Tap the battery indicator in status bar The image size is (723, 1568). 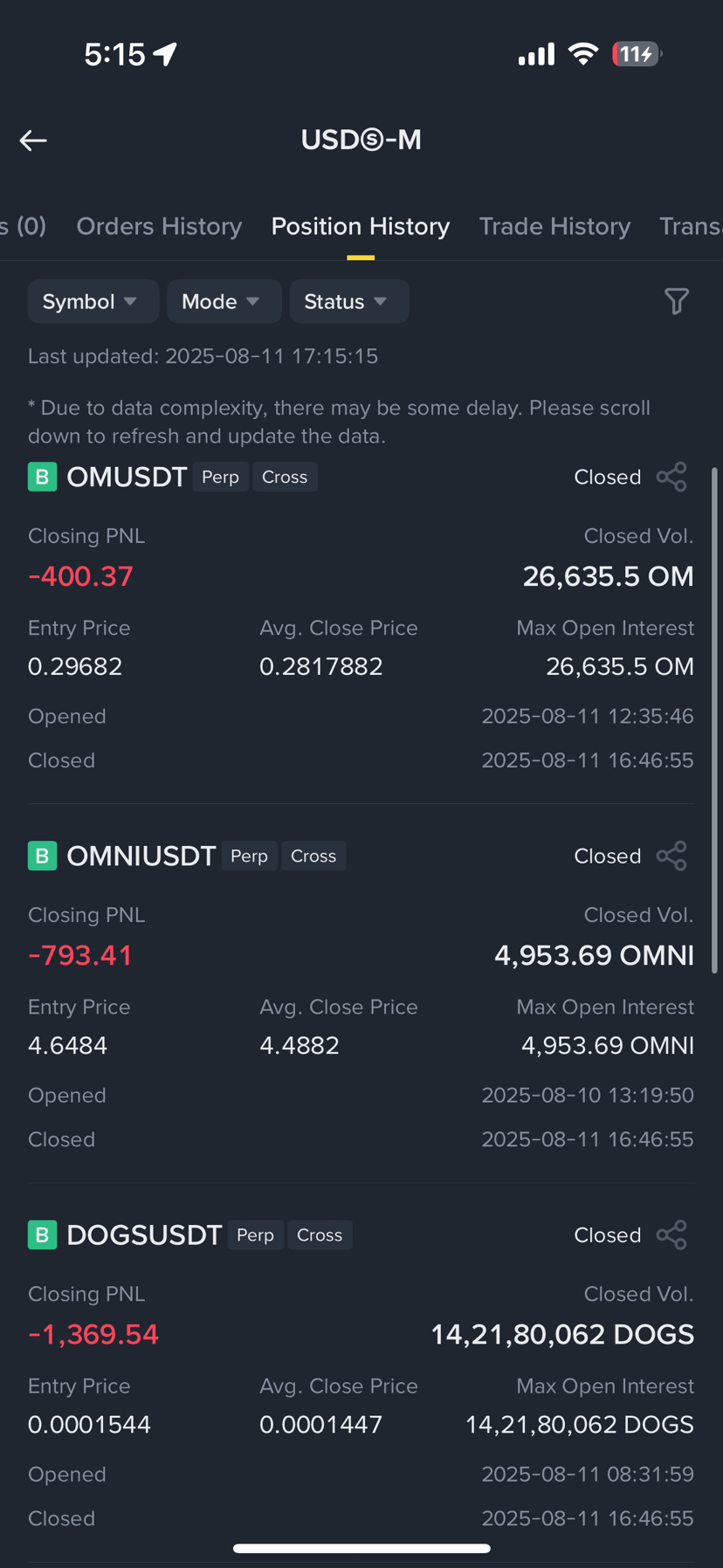[x=637, y=54]
